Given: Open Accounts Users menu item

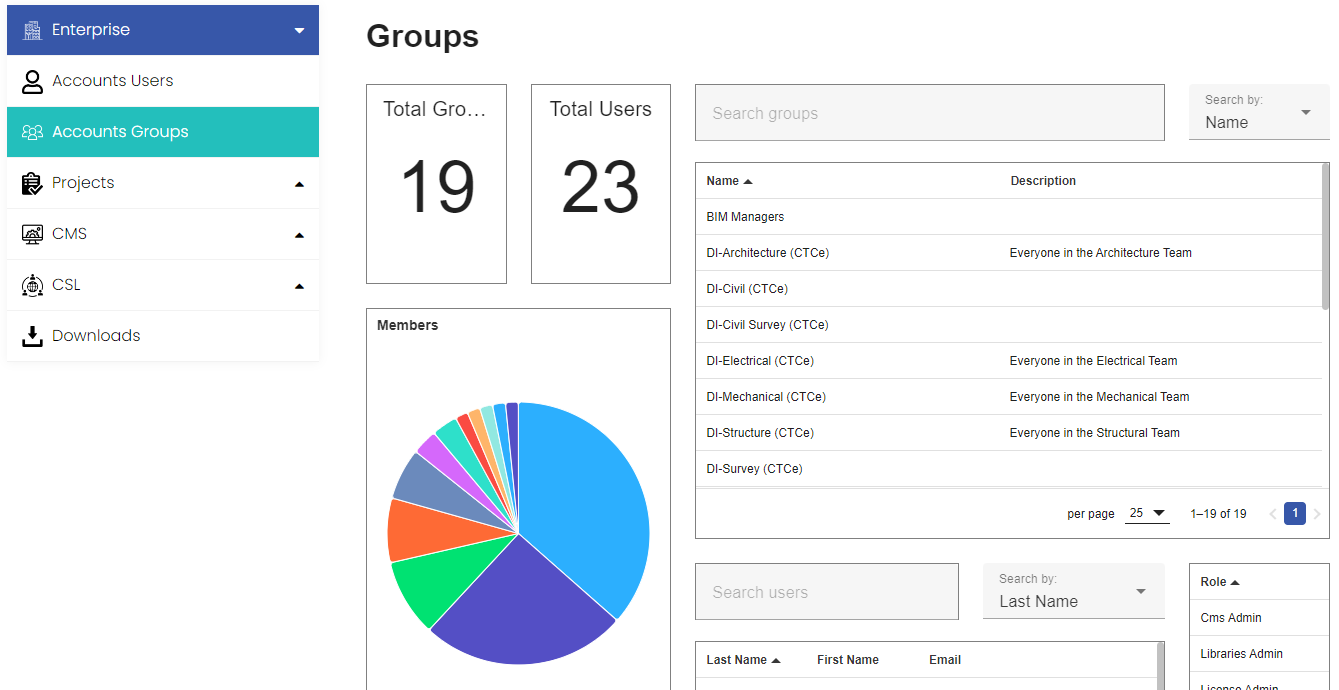Looking at the screenshot, I should [x=113, y=81].
